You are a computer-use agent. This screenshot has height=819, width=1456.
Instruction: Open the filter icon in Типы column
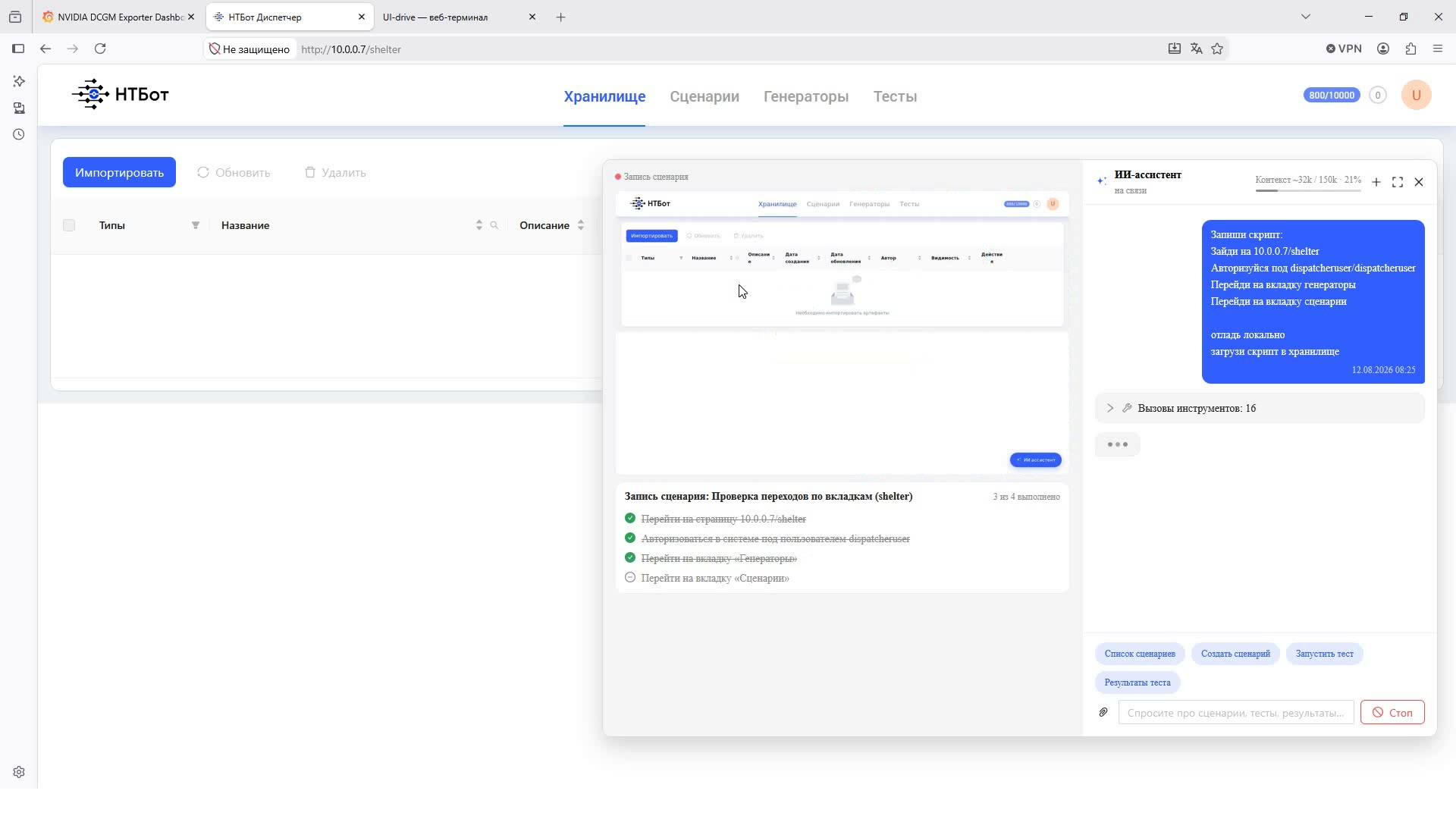coord(196,225)
